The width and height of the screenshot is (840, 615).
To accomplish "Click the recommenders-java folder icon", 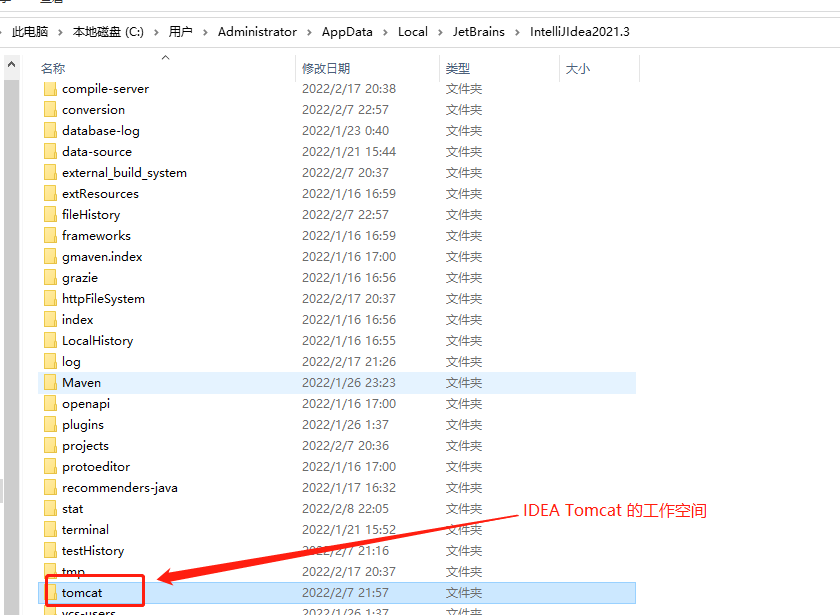I will (50, 488).
